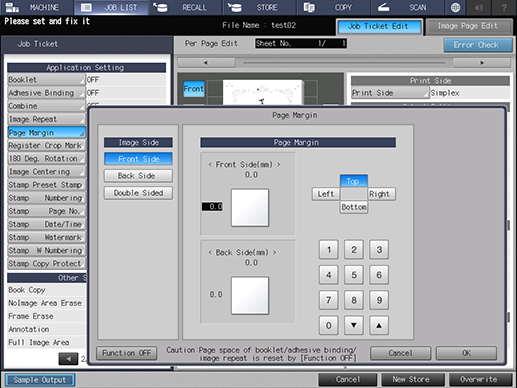Click the help question mark icon
The width and height of the screenshot is (517, 388).
tap(504, 7)
